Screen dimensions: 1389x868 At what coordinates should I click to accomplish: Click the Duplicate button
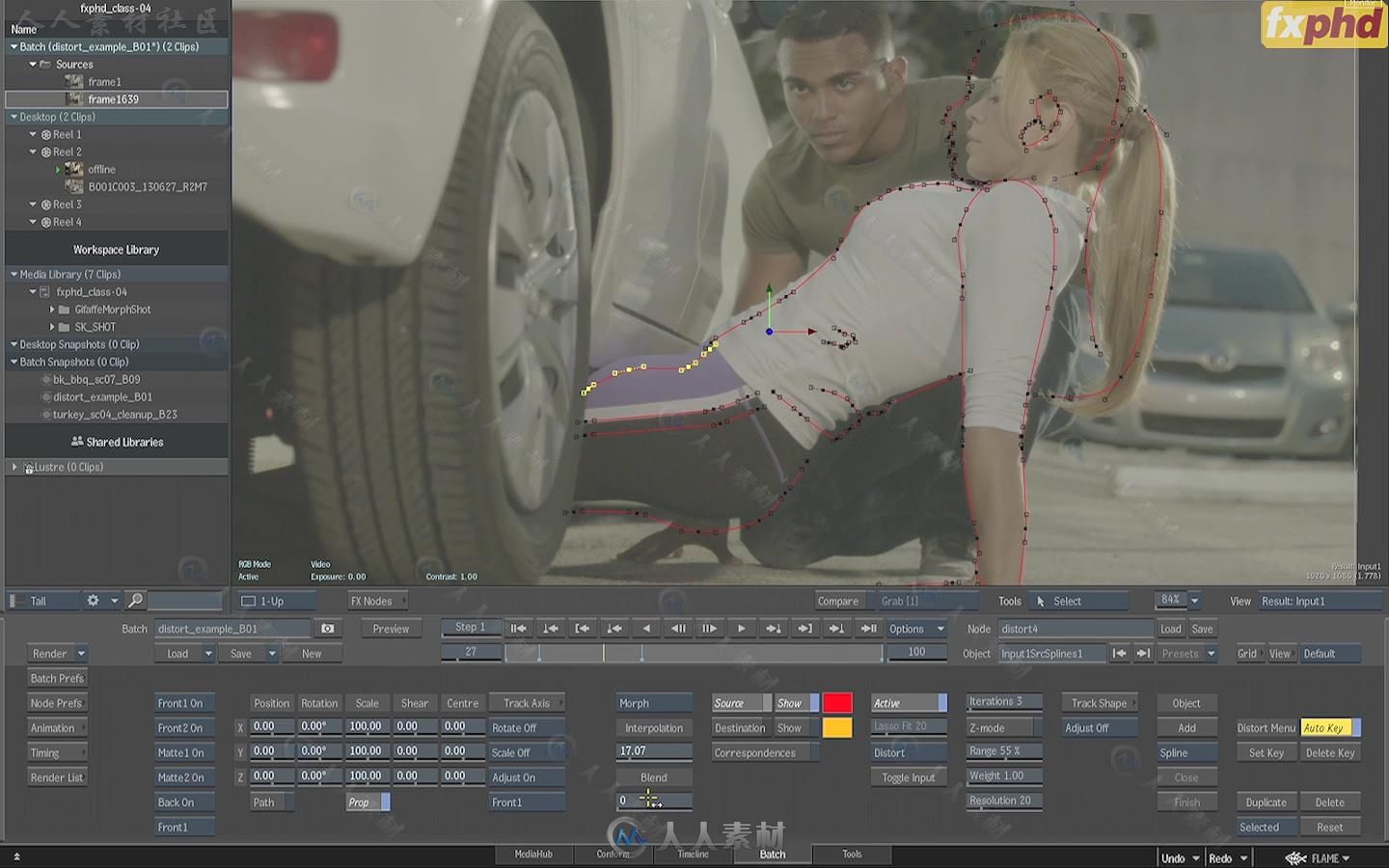(1266, 802)
